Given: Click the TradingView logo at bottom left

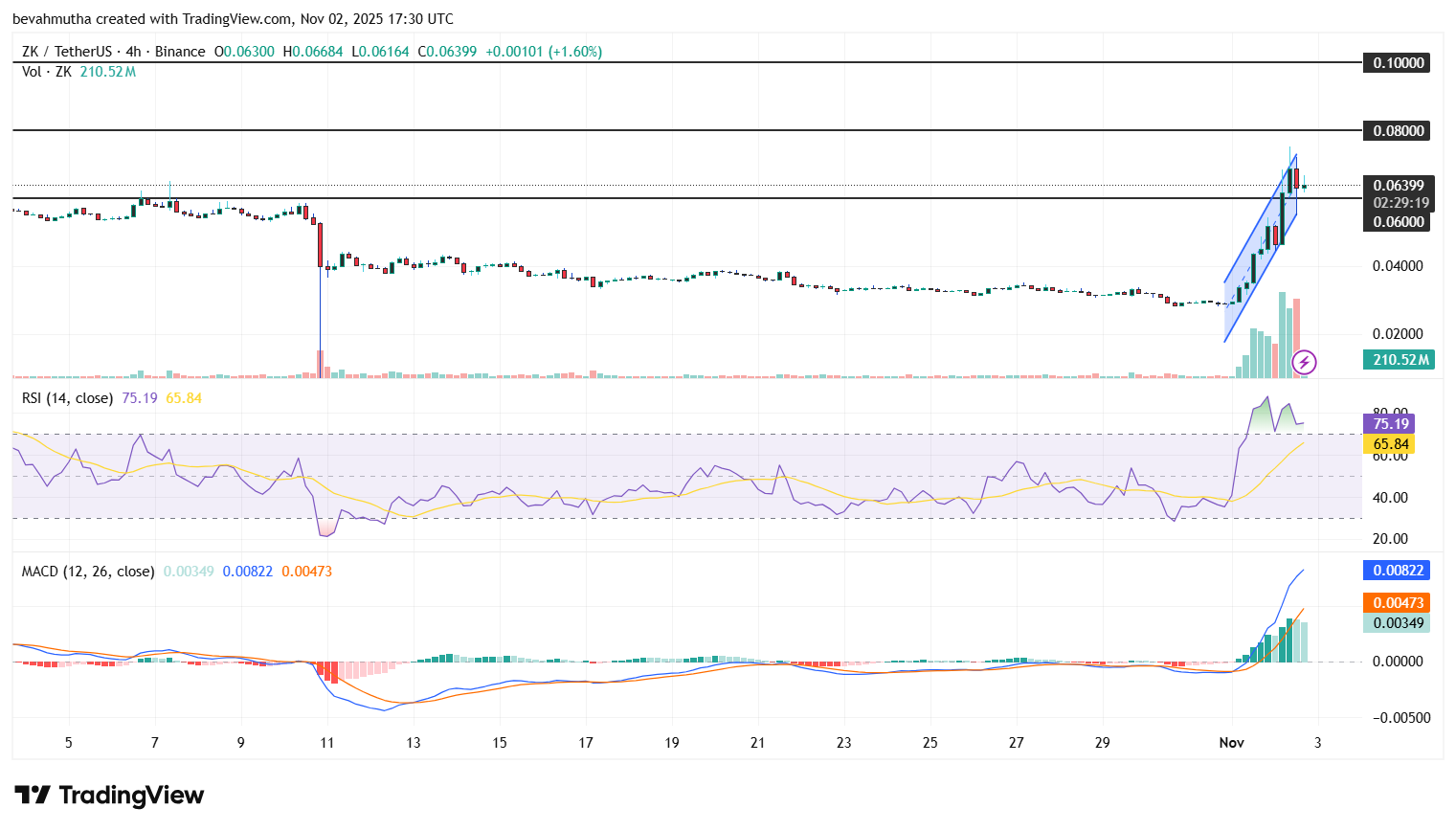Looking at the screenshot, I should [108, 796].
